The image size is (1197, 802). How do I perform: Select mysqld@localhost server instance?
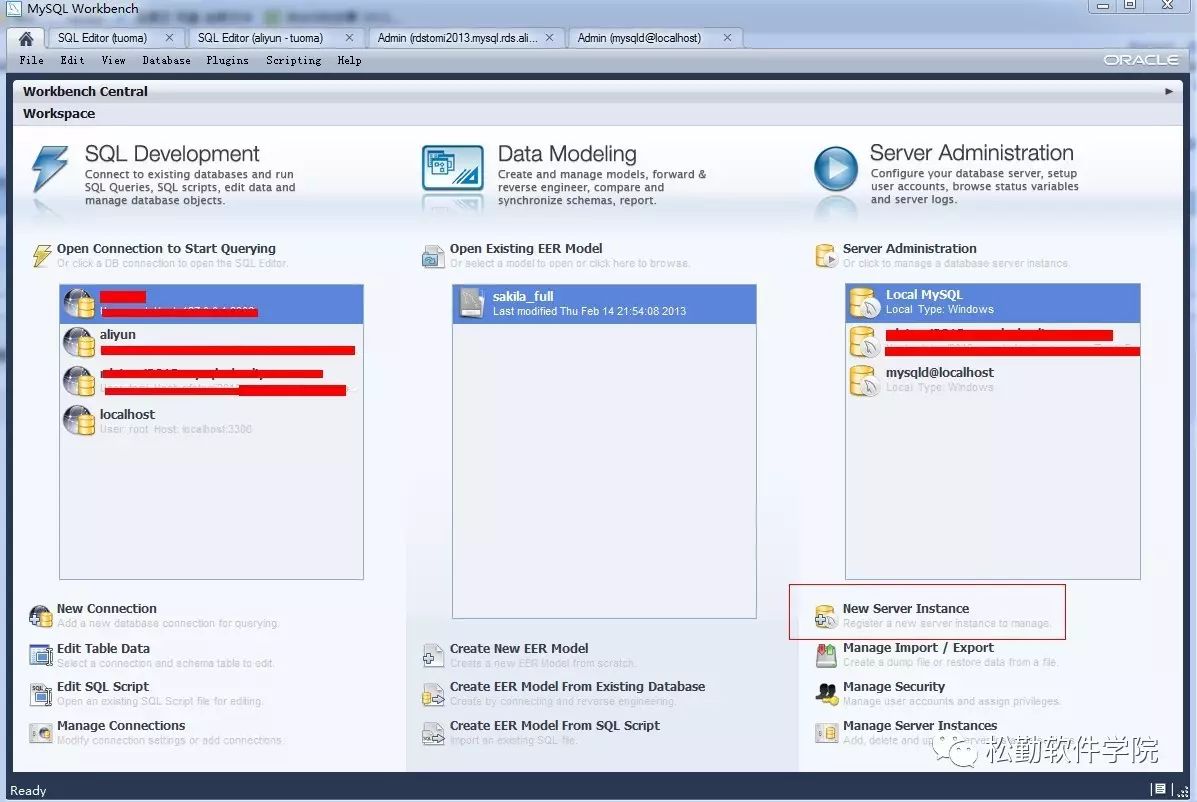point(992,380)
